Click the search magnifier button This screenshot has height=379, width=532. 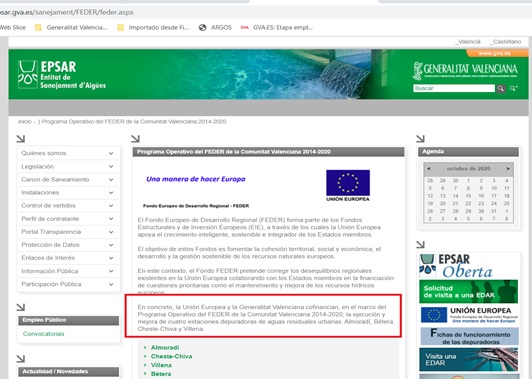(501, 89)
